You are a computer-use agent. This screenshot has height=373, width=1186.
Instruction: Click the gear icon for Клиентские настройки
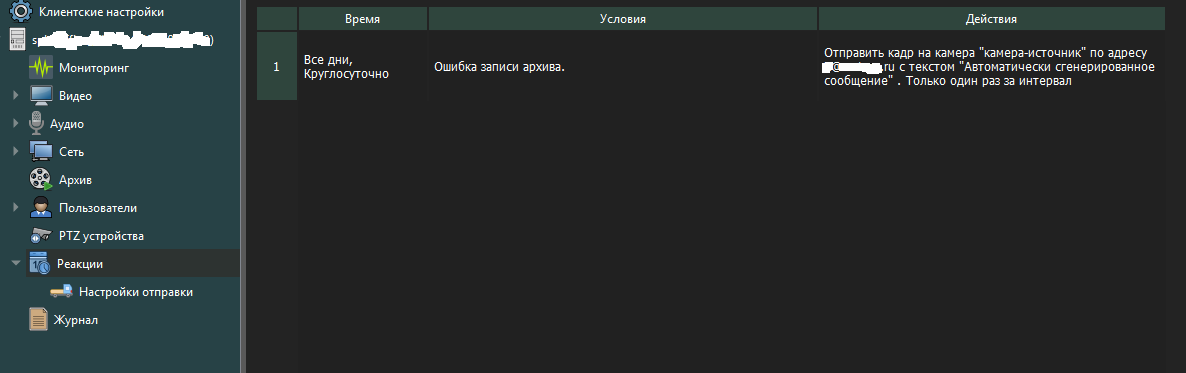(x=19, y=11)
